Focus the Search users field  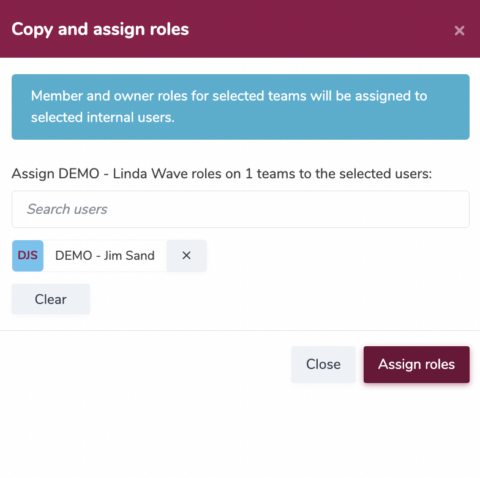[x=240, y=209]
